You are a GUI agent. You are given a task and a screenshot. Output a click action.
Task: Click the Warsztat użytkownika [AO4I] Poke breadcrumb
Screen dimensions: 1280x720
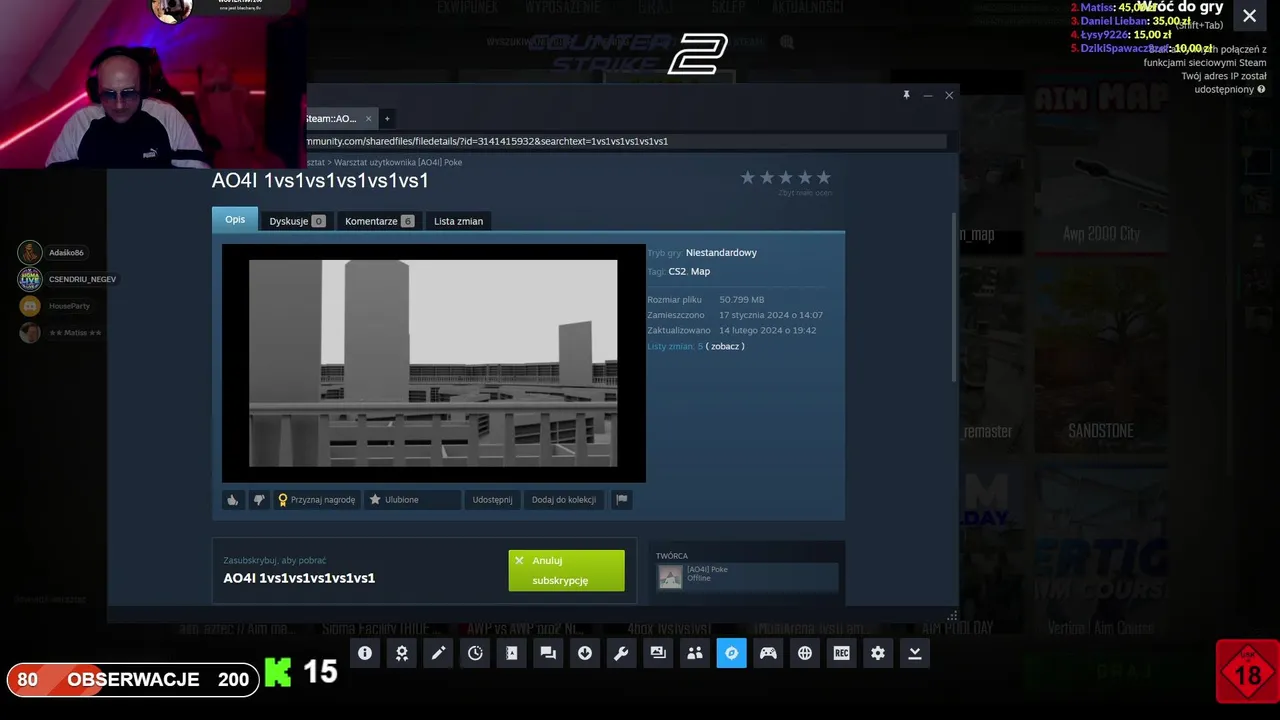click(x=398, y=162)
